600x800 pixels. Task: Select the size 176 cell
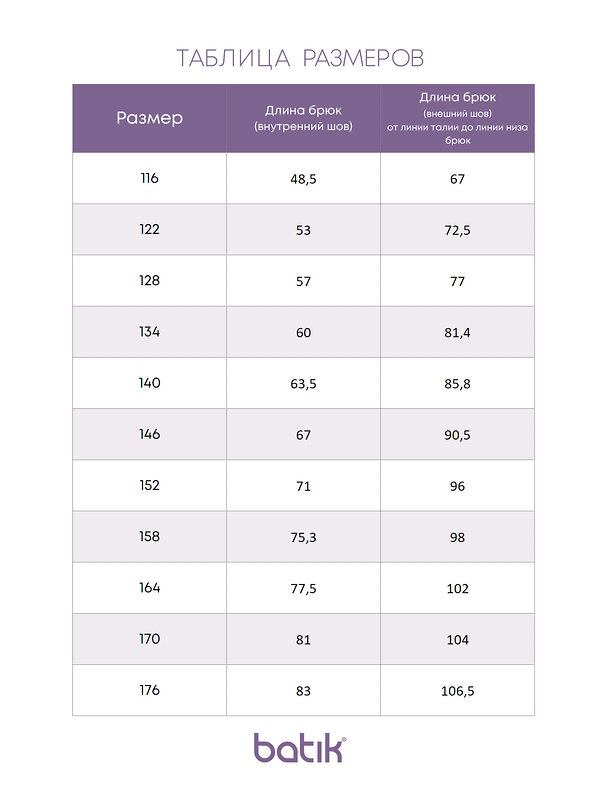pos(149,690)
